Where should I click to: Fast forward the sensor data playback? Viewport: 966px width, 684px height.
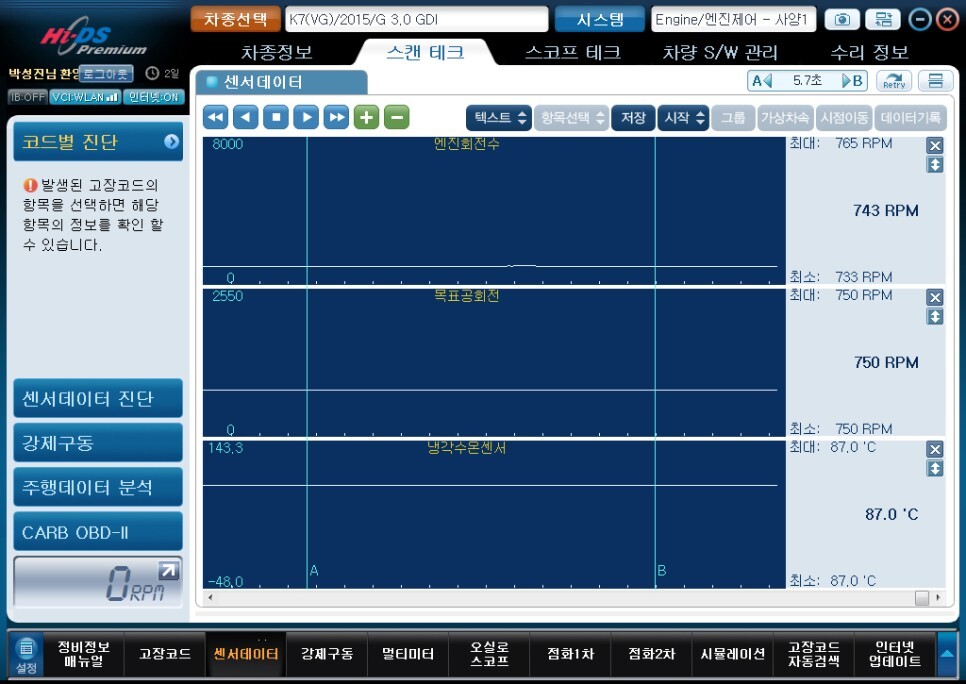pyautogui.click(x=336, y=117)
